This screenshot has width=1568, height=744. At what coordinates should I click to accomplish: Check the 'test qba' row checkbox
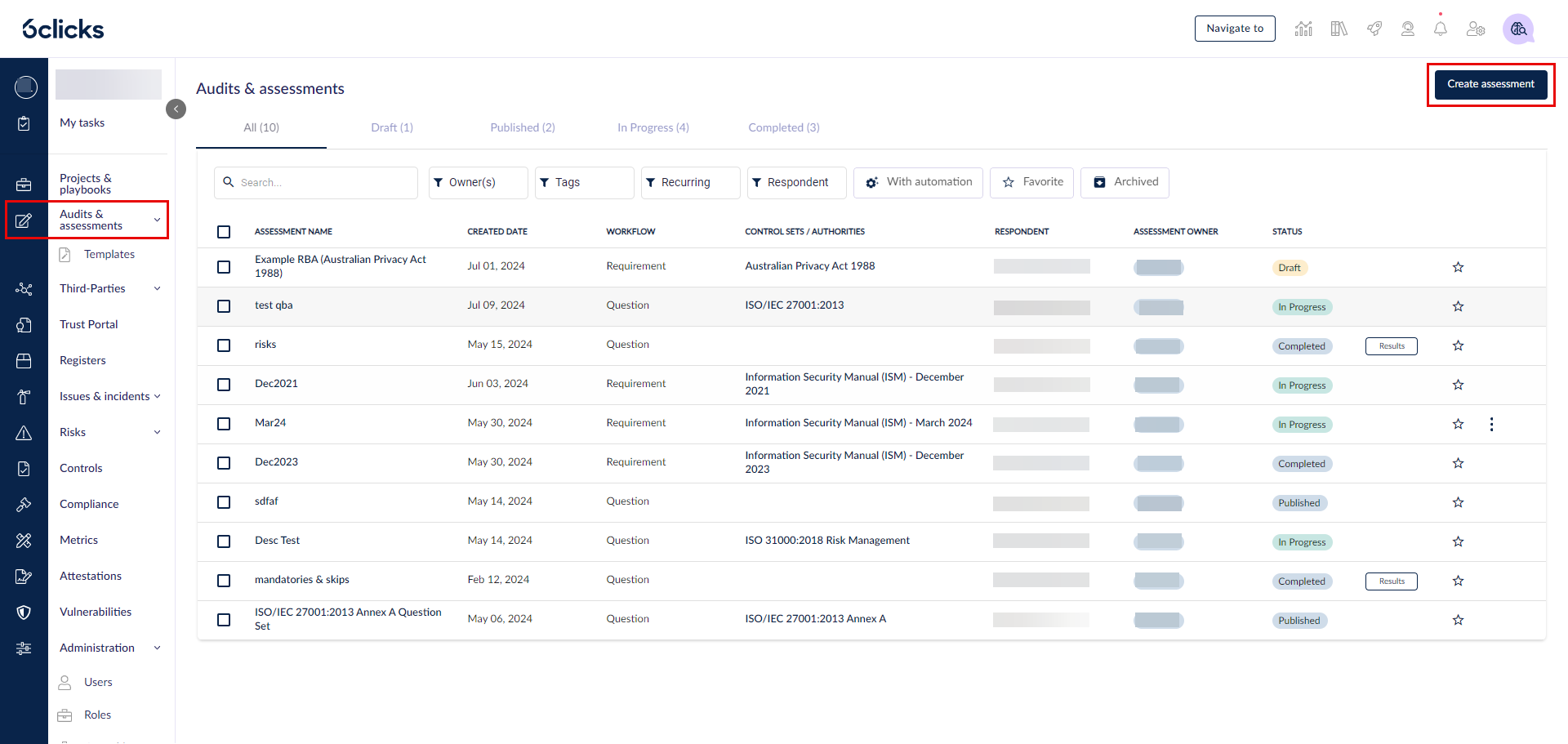[x=224, y=306]
